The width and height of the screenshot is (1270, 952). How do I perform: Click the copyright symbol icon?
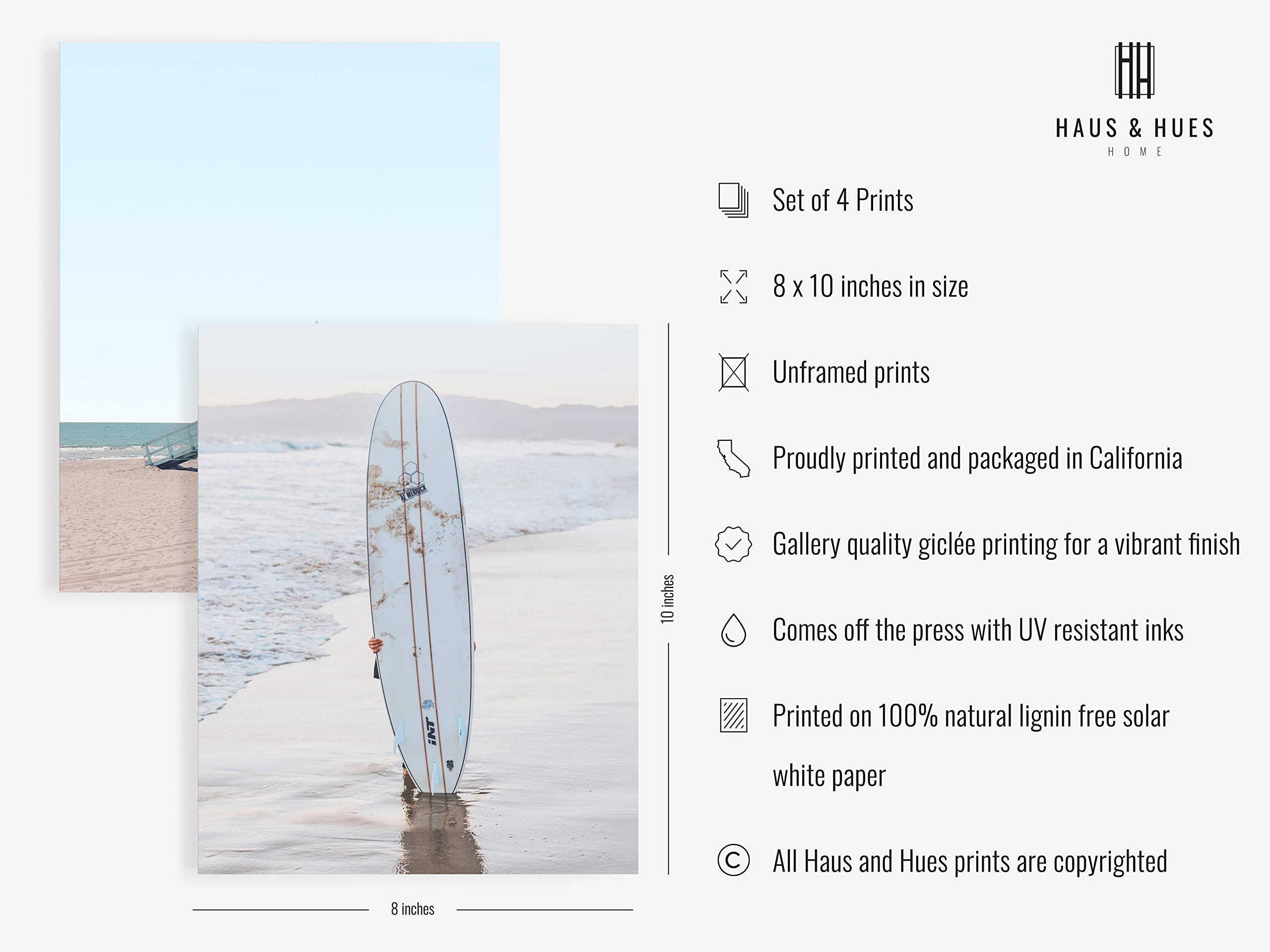[x=733, y=860]
